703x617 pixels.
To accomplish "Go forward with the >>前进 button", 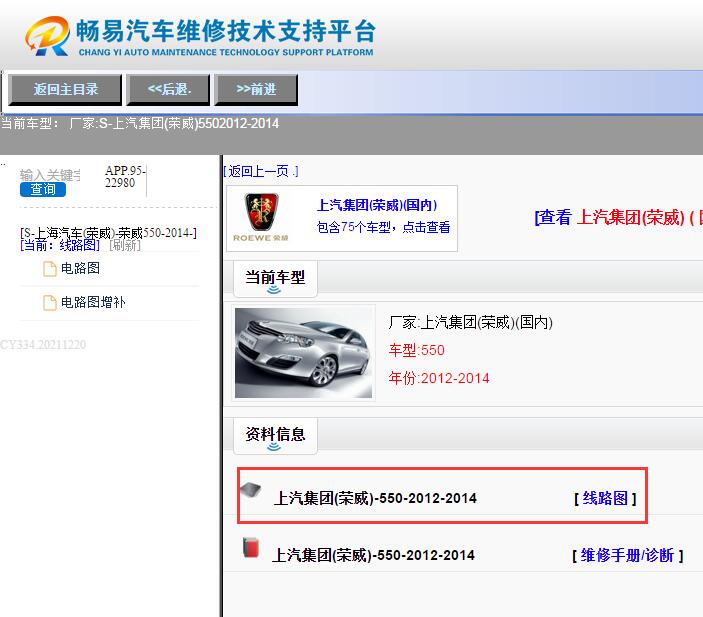I will (256, 89).
